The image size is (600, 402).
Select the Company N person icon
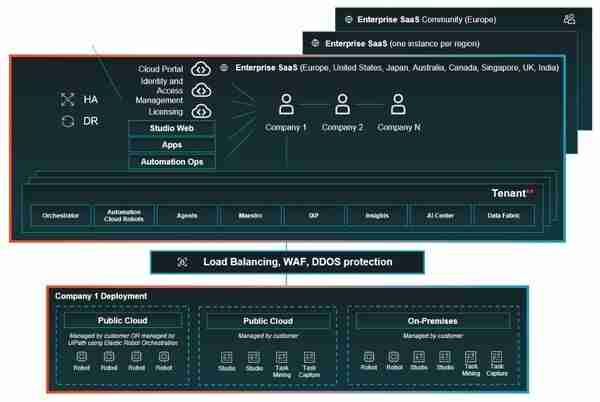[398, 104]
